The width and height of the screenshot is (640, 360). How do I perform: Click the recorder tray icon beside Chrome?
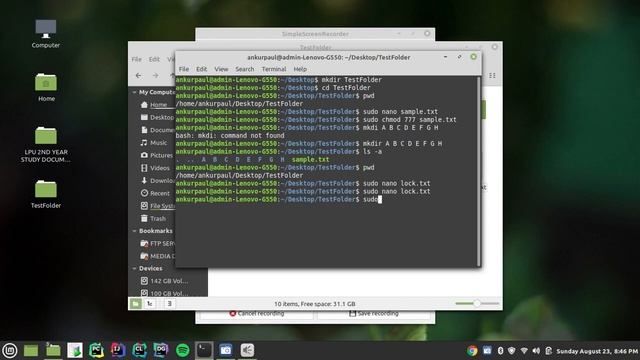pos(487,351)
